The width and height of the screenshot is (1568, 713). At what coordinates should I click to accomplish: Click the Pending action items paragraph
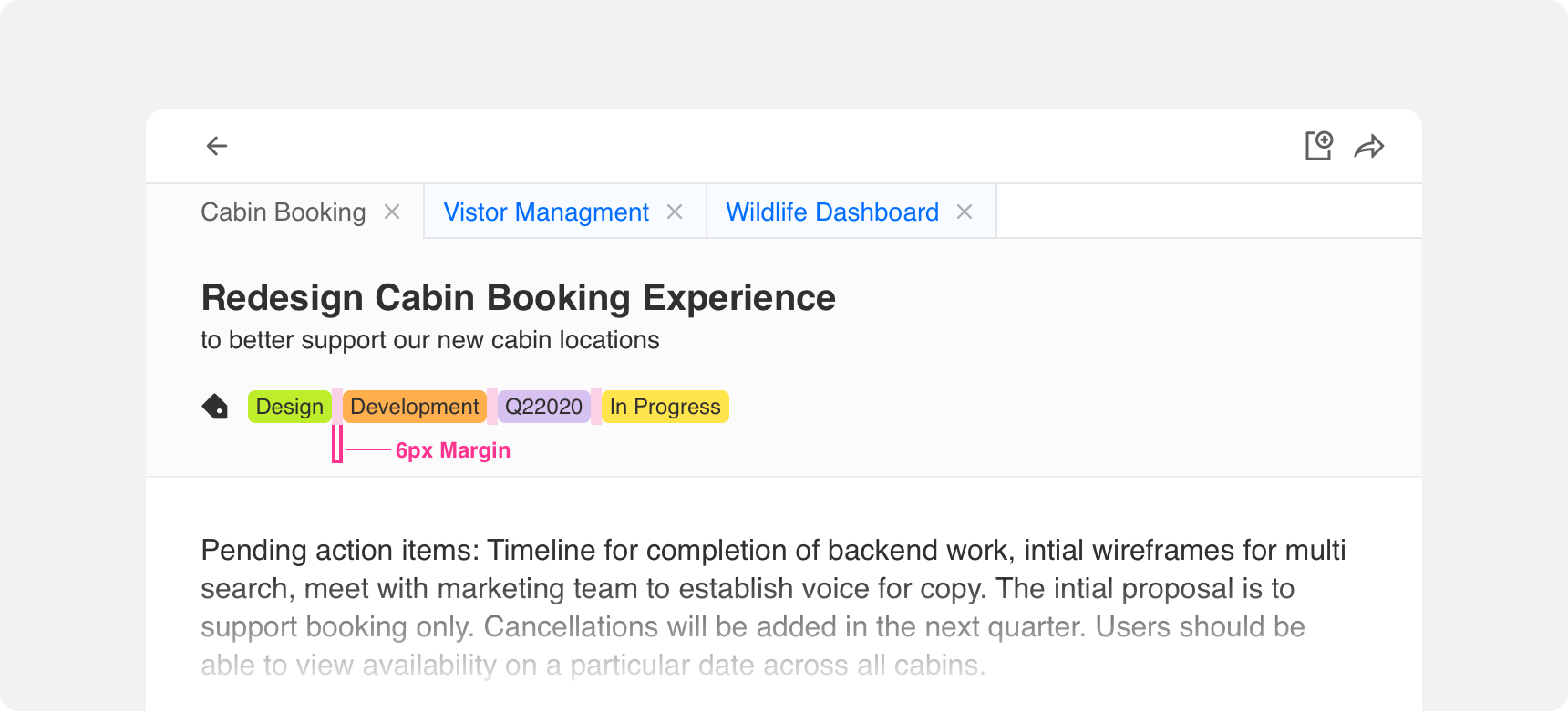(773, 607)
